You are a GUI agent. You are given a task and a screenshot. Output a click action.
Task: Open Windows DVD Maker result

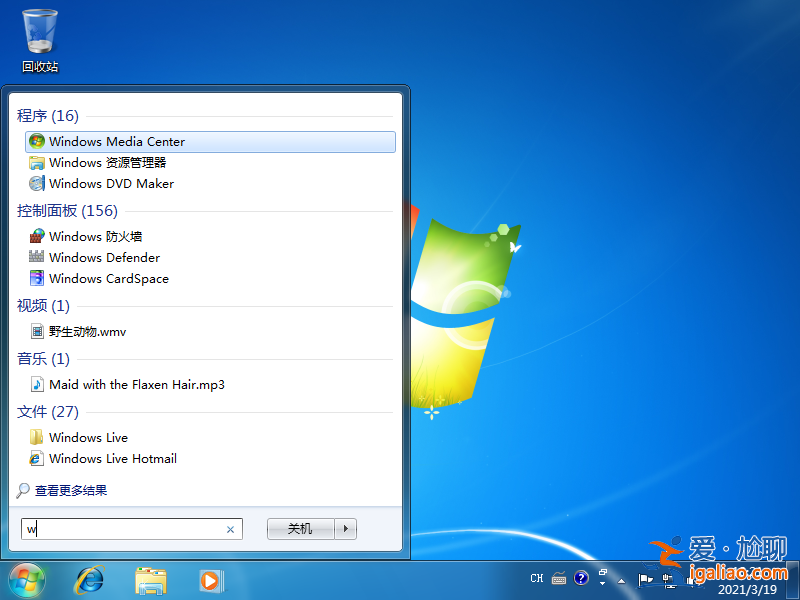(x=110, y=183)
